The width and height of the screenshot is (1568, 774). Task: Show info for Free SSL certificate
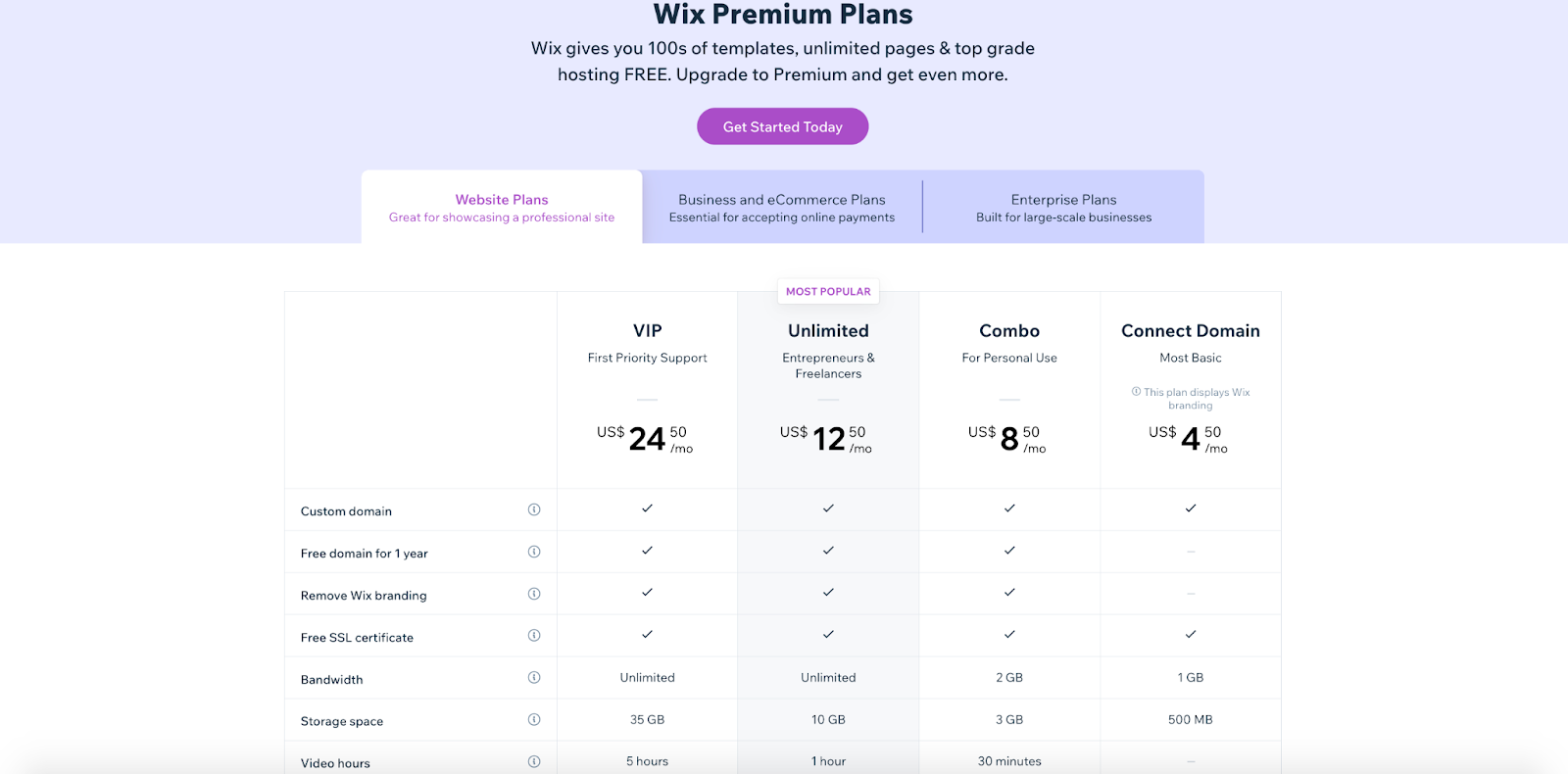click(534, 636)
